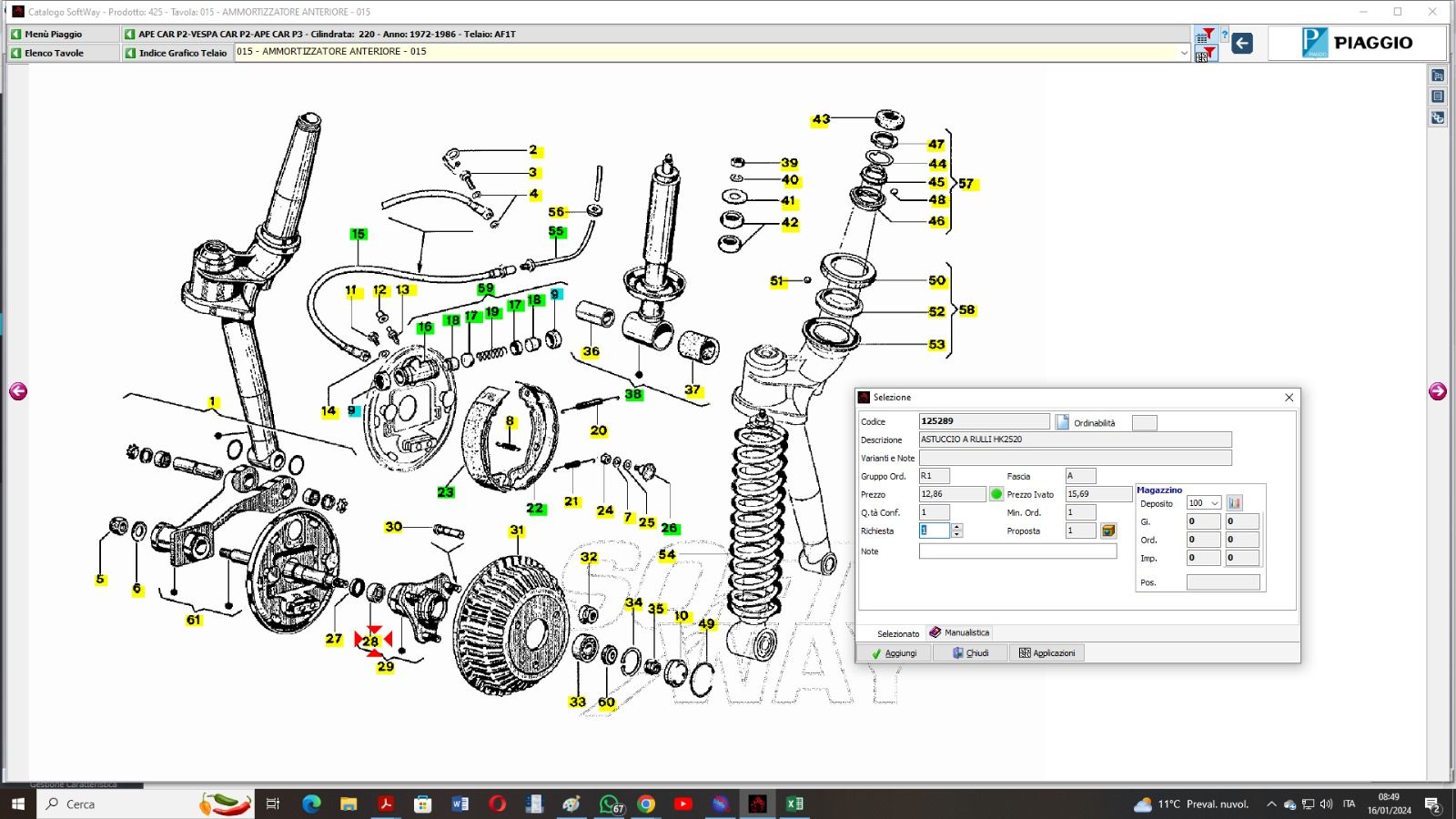Go back to Menù Piaggio
This screenshot has width=1456, height=819.
point(54,34)
